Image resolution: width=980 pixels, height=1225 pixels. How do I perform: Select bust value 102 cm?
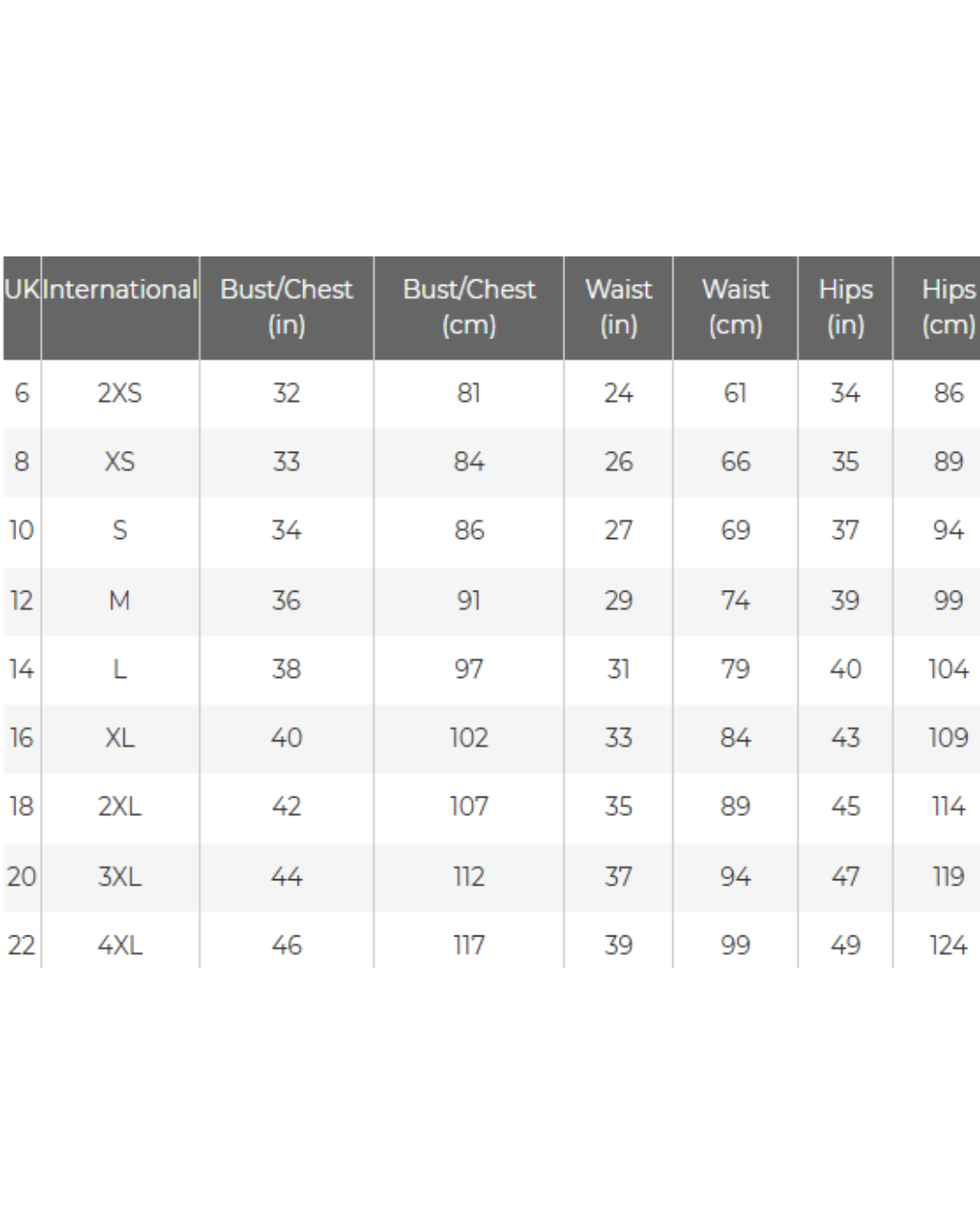point(469,738)
